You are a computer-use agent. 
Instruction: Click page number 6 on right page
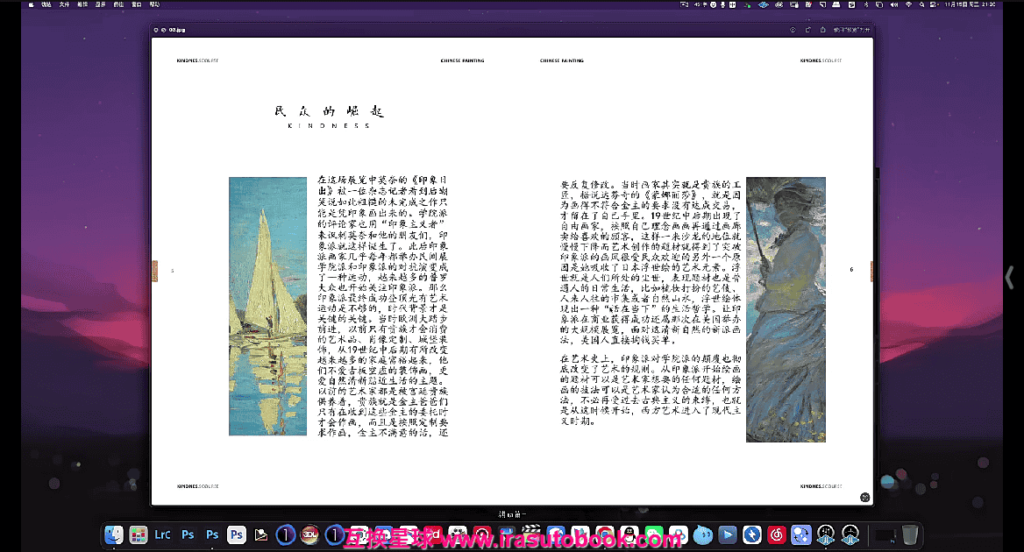[x=851, y=269]
